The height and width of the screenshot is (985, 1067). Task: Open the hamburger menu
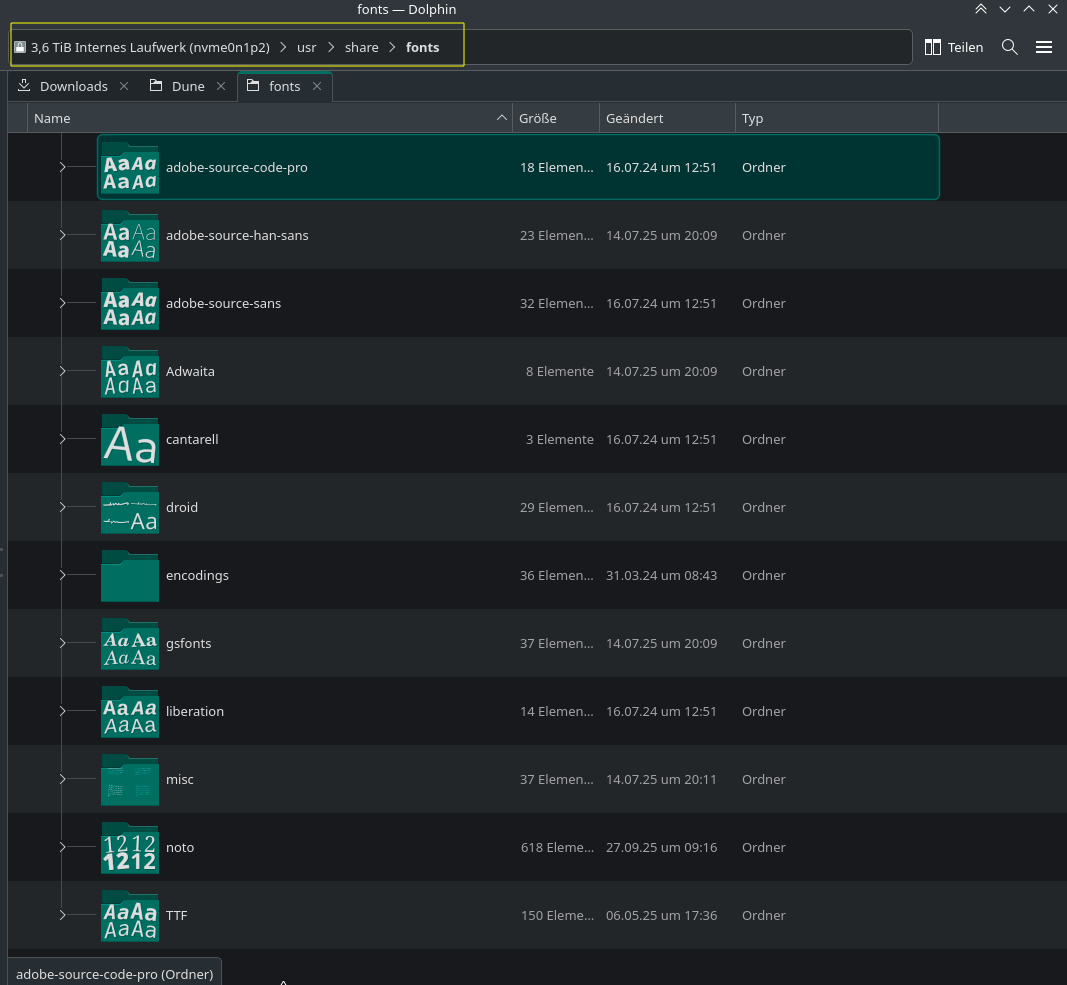(1044, 47)
